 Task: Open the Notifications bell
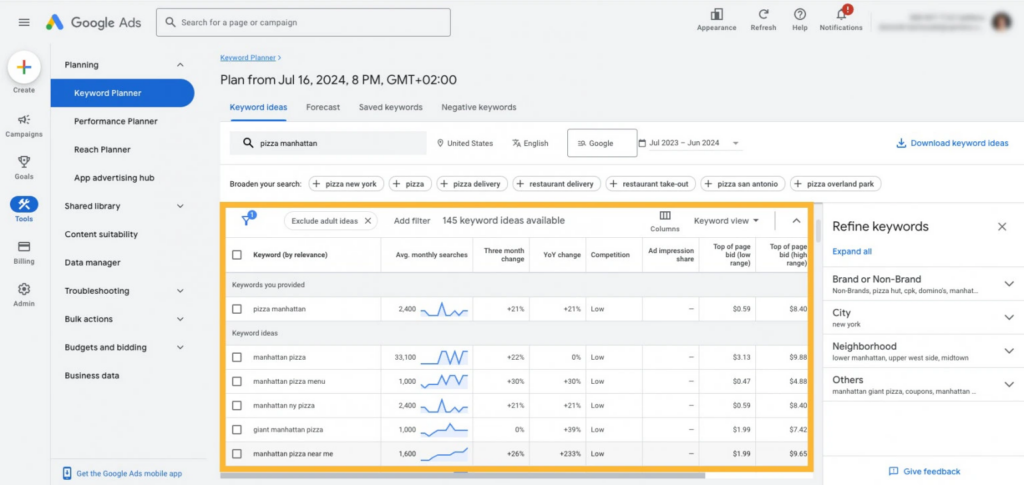tap(841, 15)
